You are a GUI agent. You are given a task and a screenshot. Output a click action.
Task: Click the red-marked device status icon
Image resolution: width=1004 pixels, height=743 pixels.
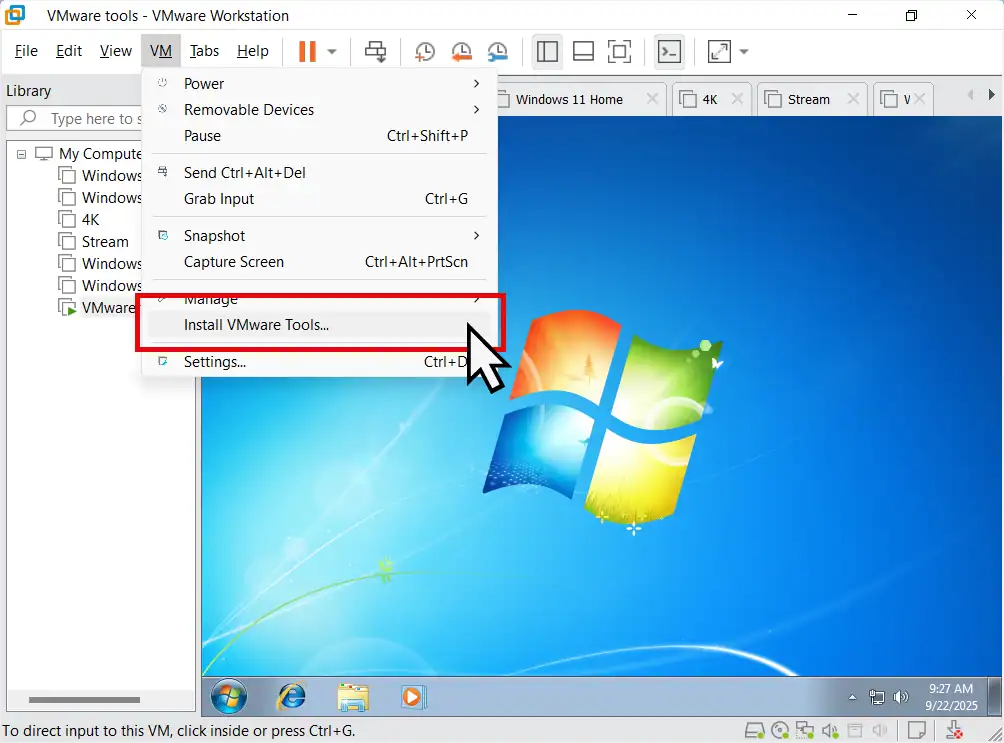click(x=955, y=730)
